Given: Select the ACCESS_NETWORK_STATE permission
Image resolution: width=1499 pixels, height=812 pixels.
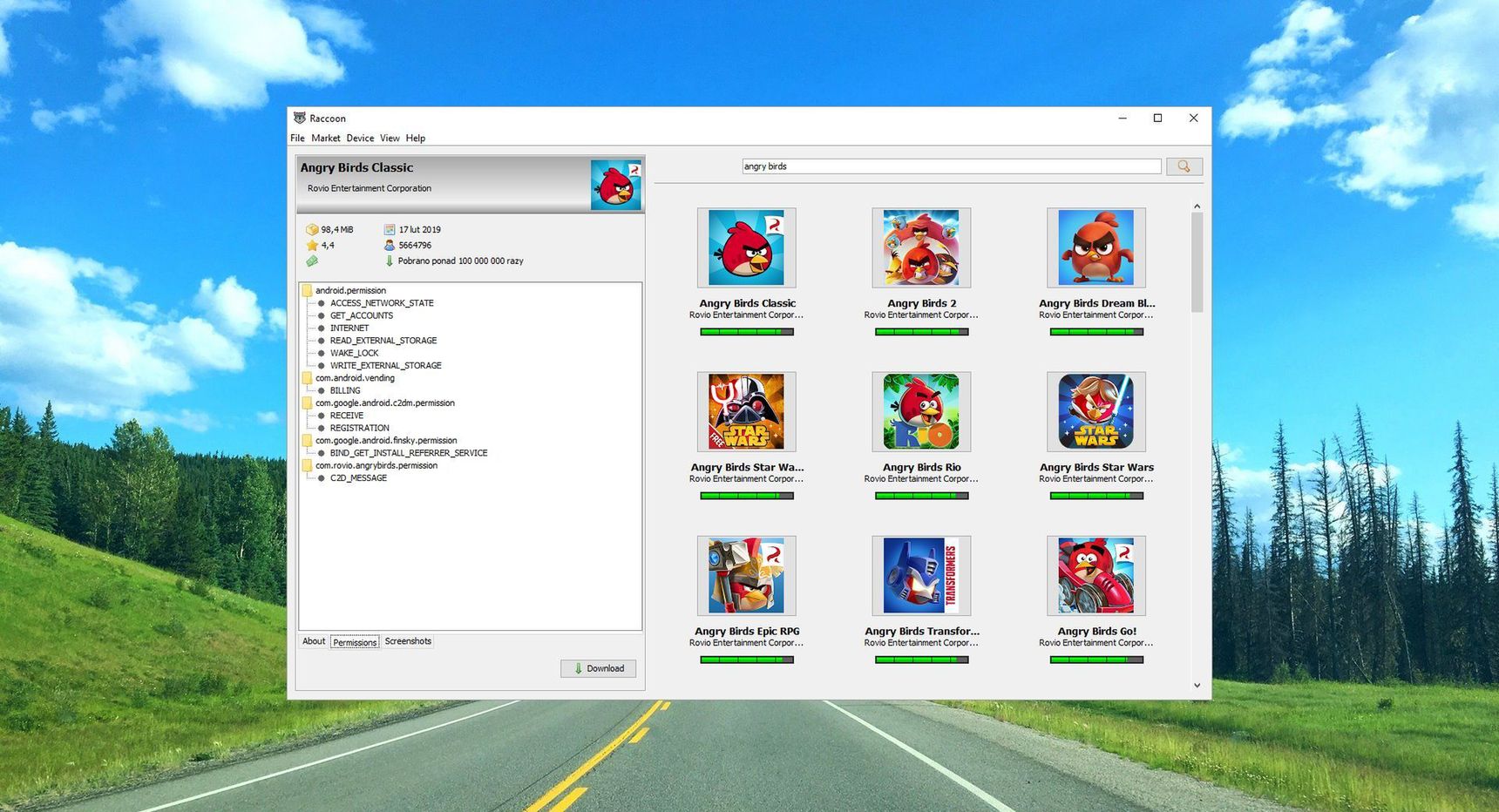Looking at the screenshot, I should click(x=382, y=303).
